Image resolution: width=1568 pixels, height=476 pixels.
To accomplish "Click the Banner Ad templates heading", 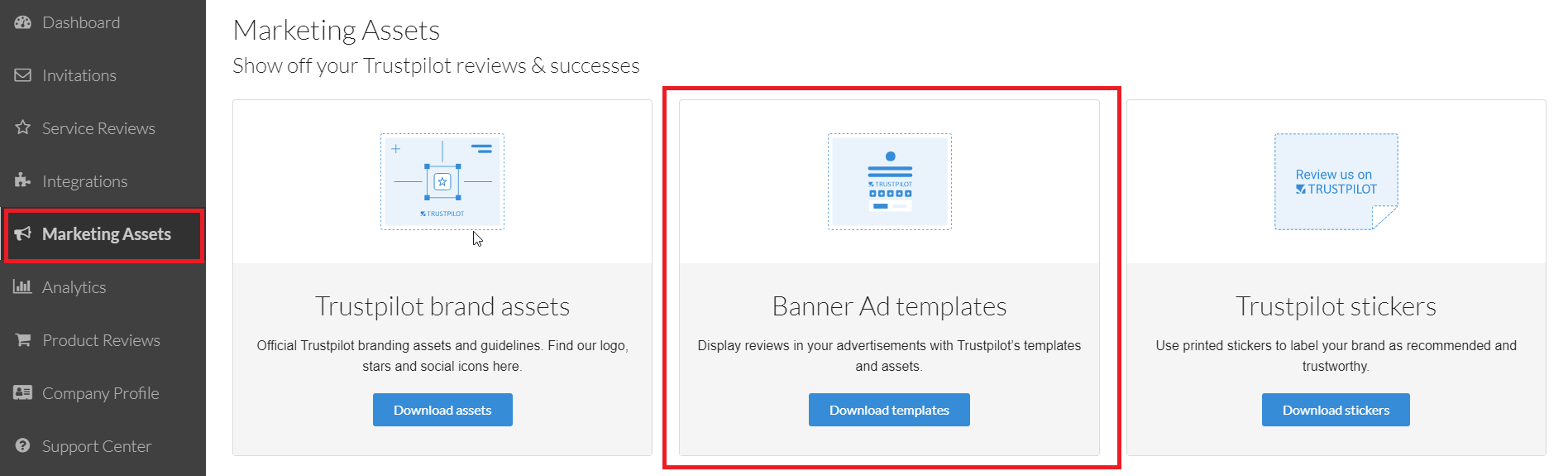I will click(889, 306).
